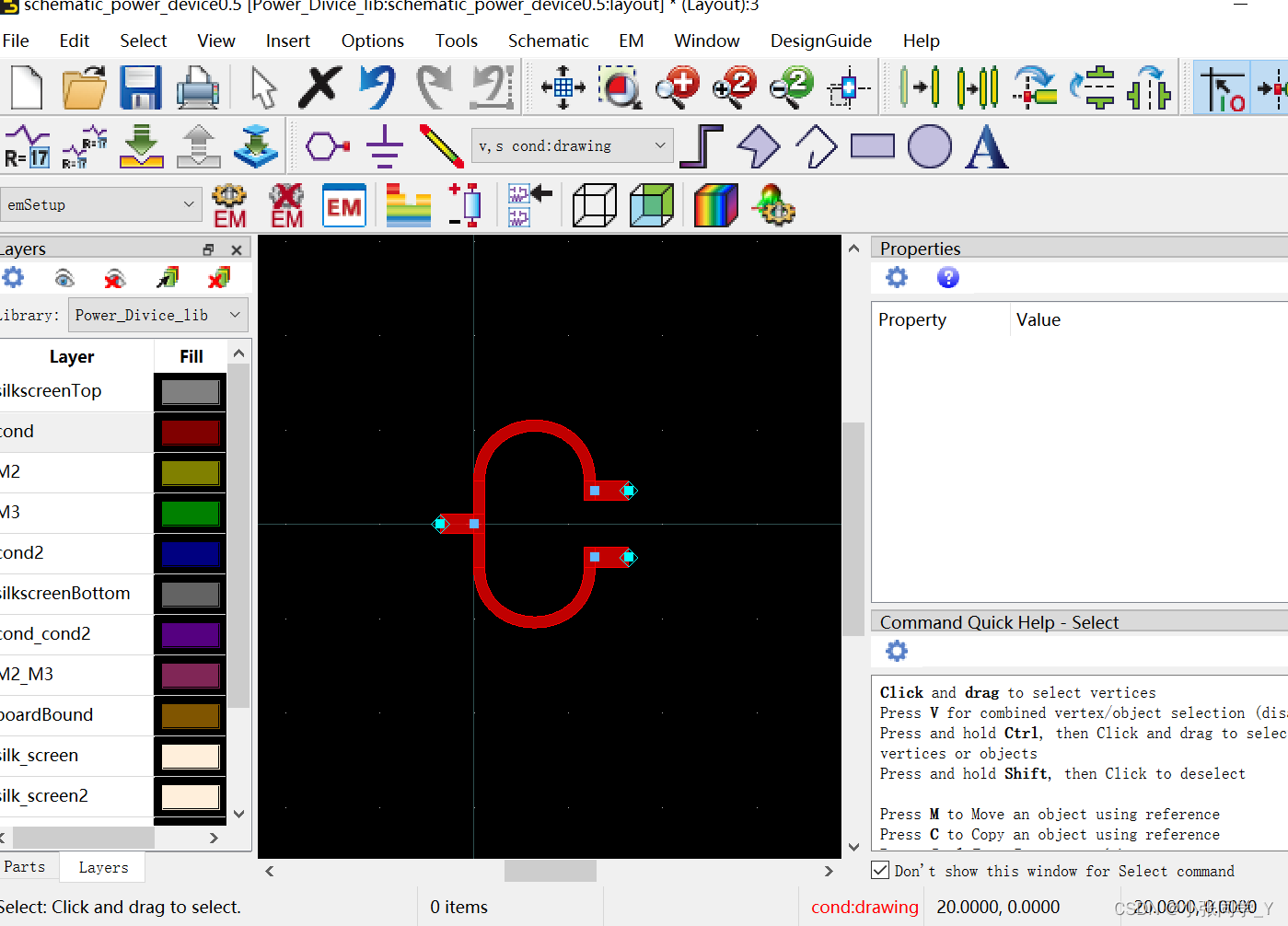Screen dimensions: 1288x926
Task: Select the arrow pointer tool
Action: point(263,87)
